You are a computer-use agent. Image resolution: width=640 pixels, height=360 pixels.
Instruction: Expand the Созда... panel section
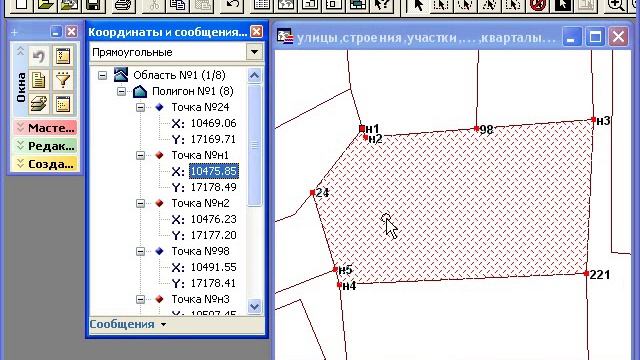pyautogui.click(x=46, y=164)
